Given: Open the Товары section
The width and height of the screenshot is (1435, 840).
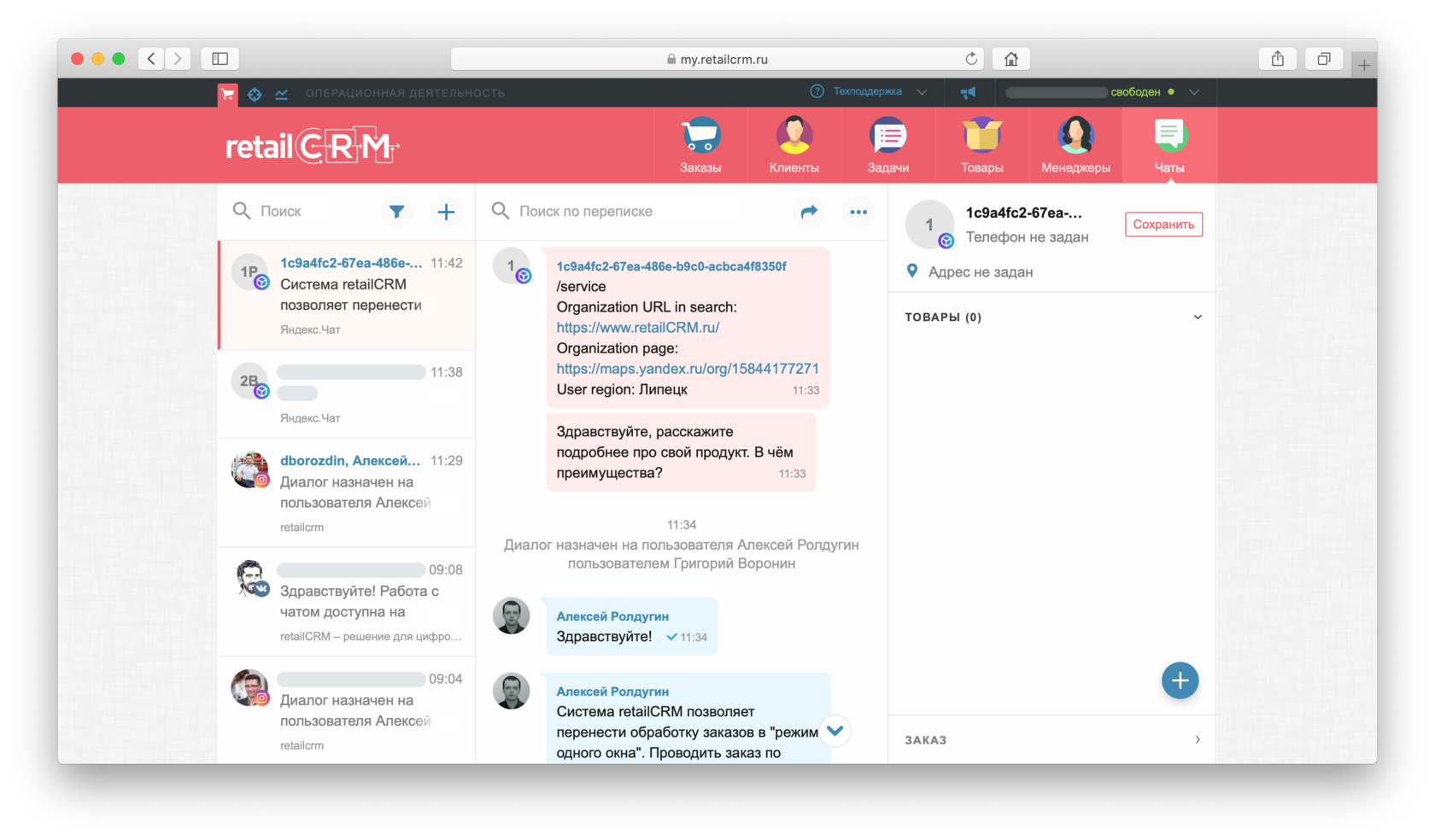Looking at the screenshot, I should (x=982, y=145).
